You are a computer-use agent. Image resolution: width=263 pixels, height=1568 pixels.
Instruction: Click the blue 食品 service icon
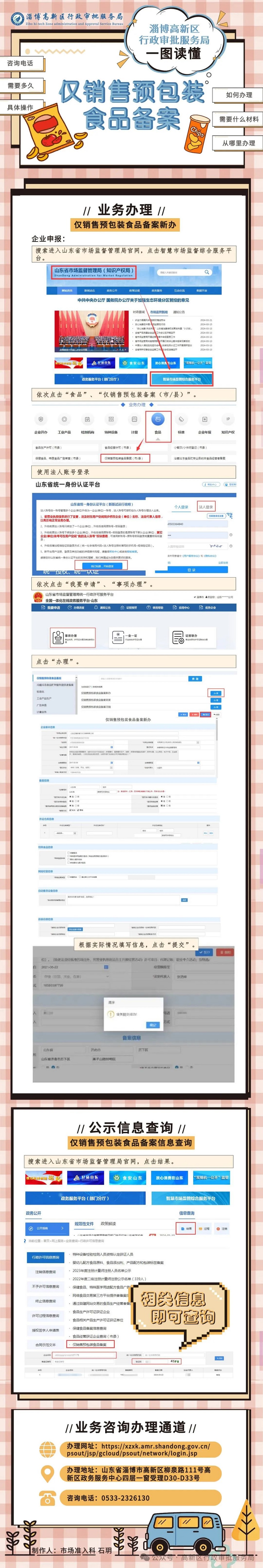coord(158,419)
